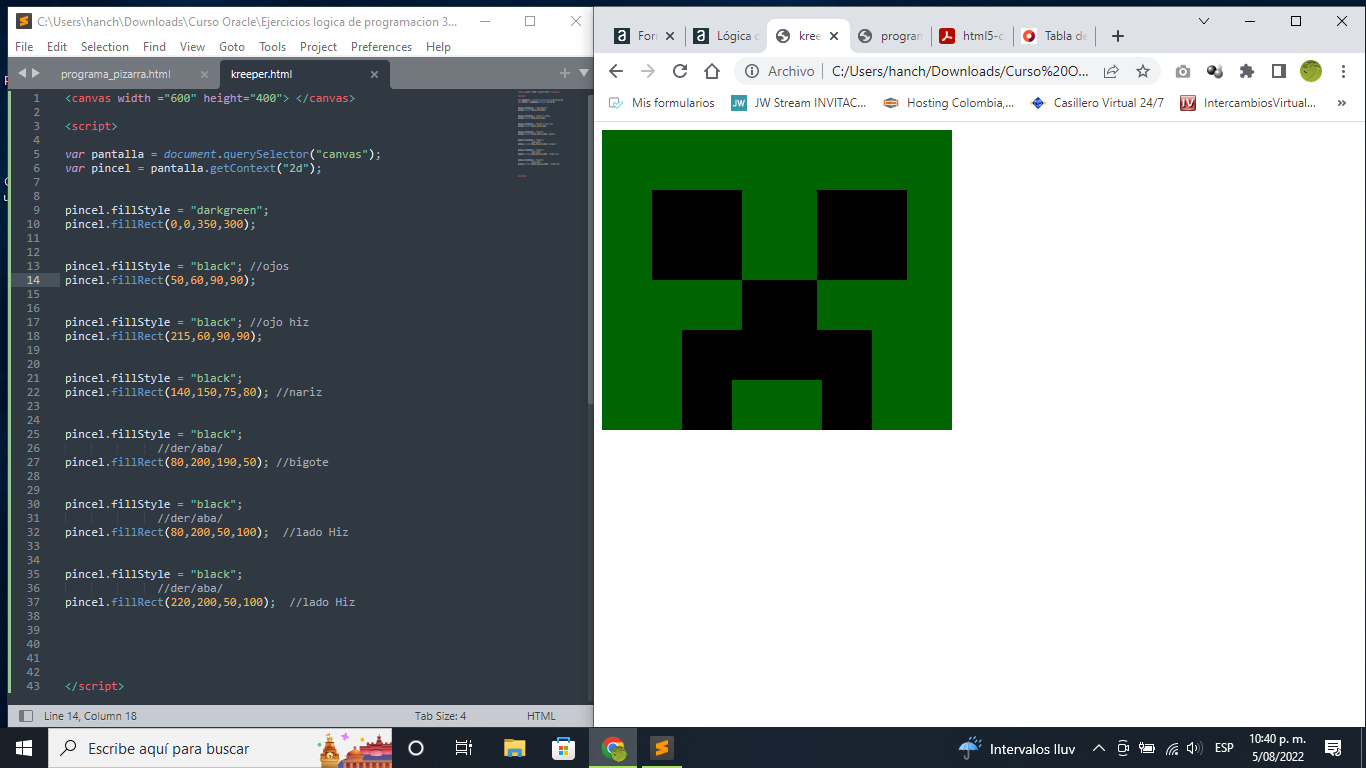Screen dimensions: 1366x768
Task: Open the Windows Start menu
Action: (x=24, y=748)
